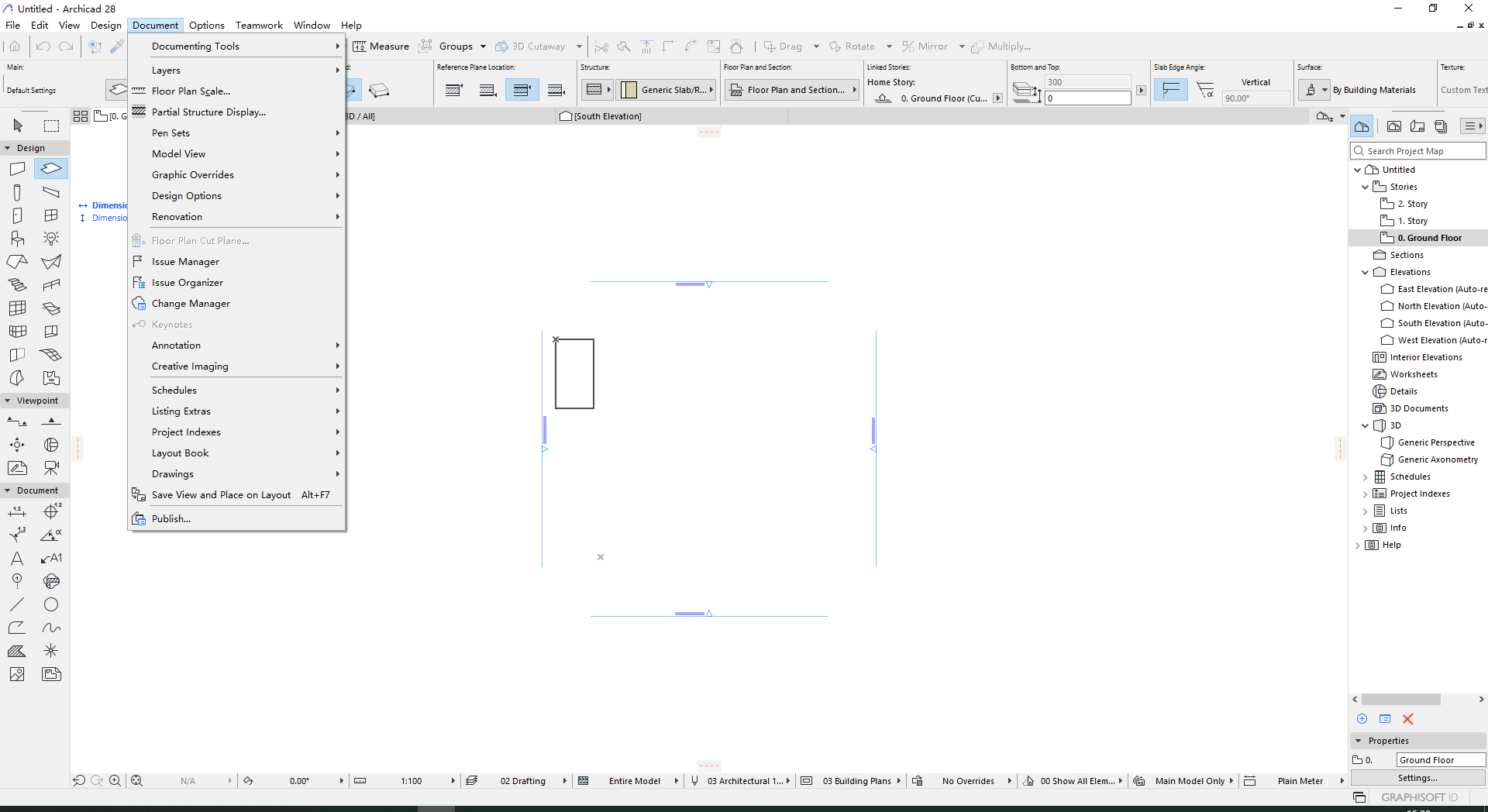Viewport: 1488px width, 812px height.
Task: Click the Settings button in Properties
Action: tap(1417, 778)
